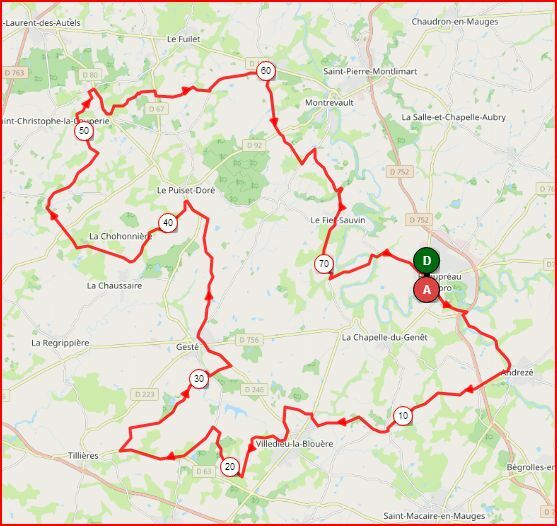Select the 20 km distance marker
Viewport: 557px width, 526px height.
230,467
